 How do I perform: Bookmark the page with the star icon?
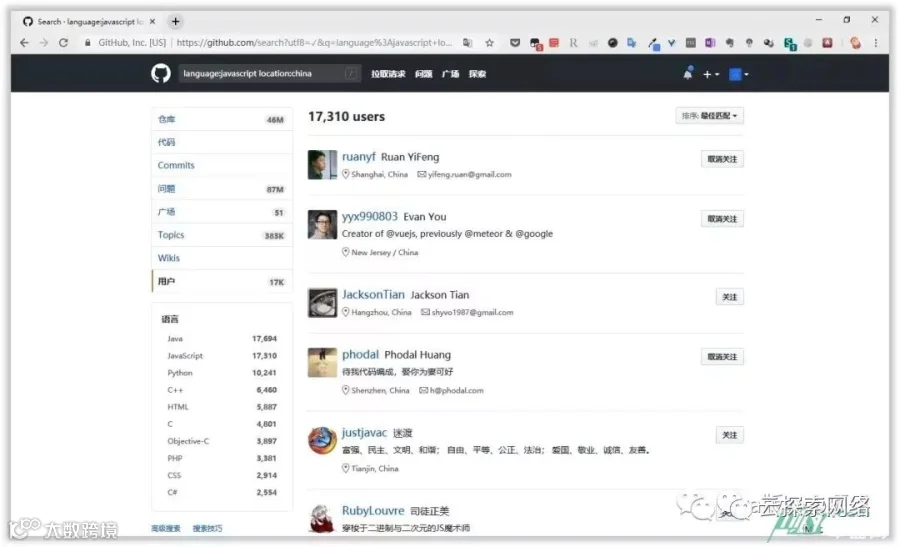[490, 42]
